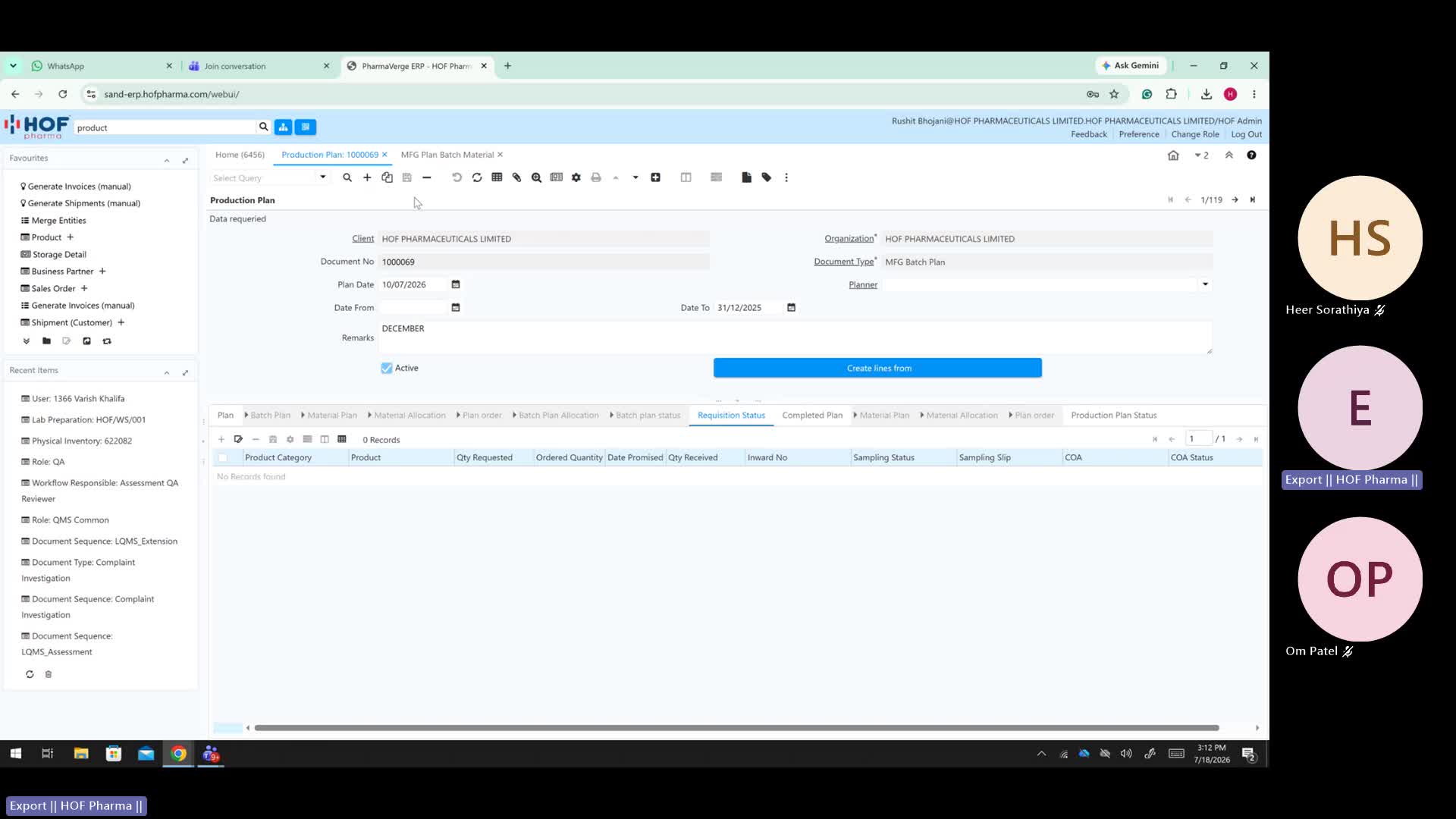1456x819 pixels.
Task: Add a new line in Requisition Status
Action: pos(221,440)
